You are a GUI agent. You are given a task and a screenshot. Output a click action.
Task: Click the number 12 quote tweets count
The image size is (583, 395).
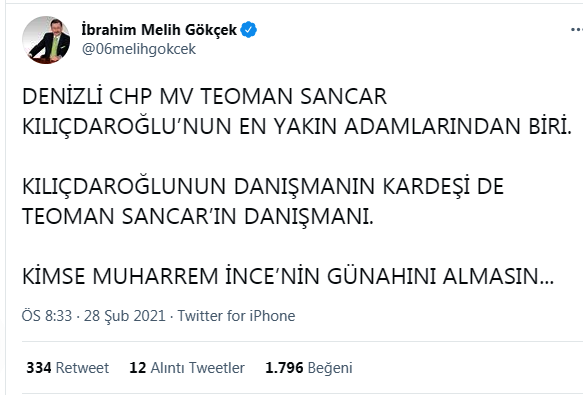(138, 368)
